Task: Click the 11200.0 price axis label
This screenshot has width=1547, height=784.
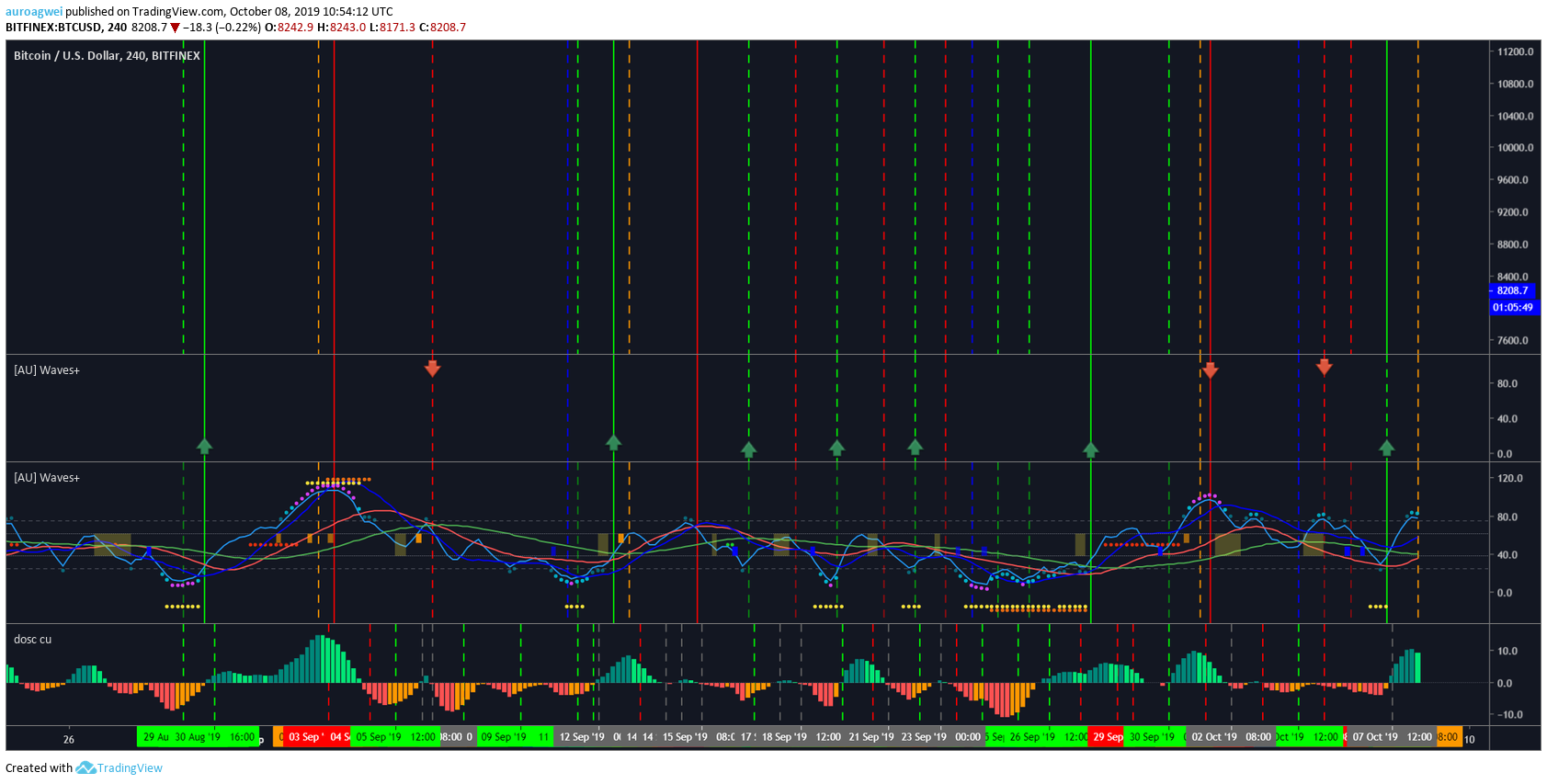Action: pyautogui.click(x=1516, y=52)
